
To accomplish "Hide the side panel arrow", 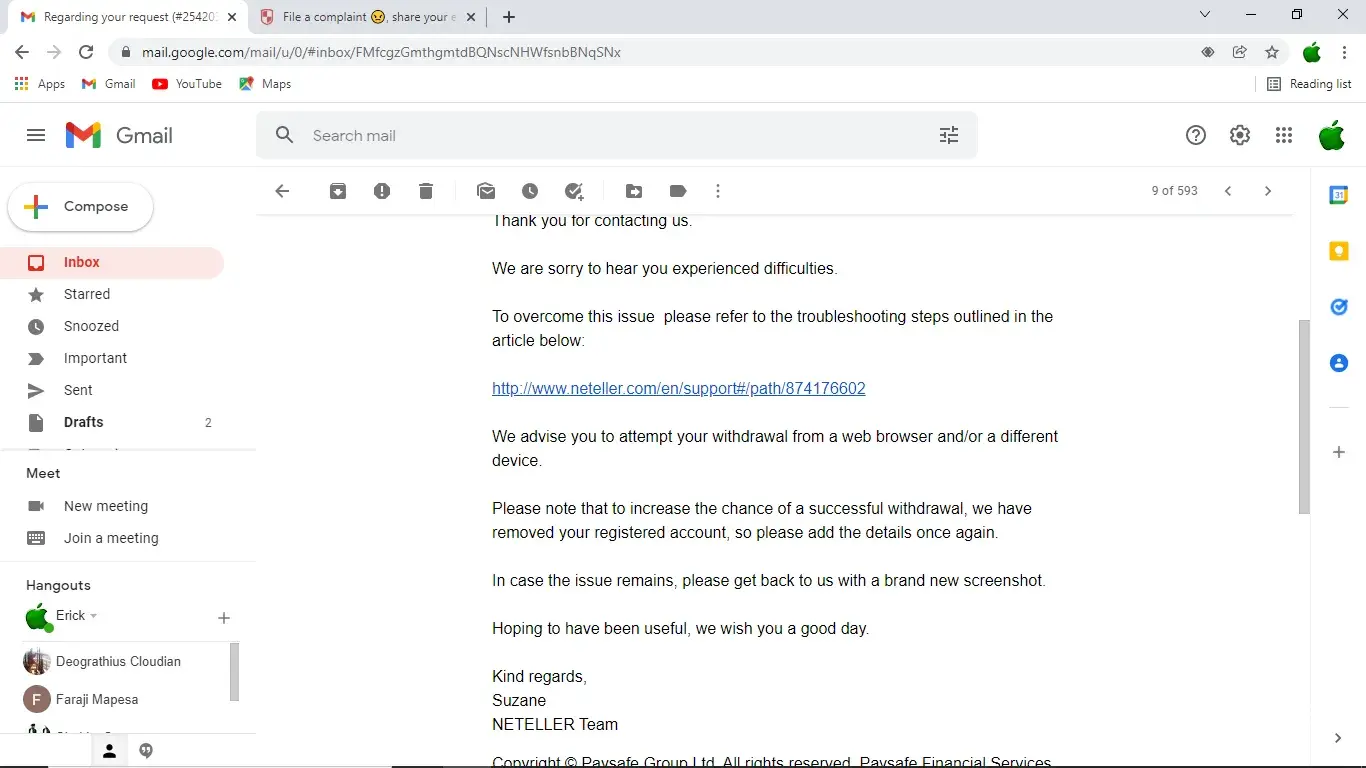I will point(1338,738).
